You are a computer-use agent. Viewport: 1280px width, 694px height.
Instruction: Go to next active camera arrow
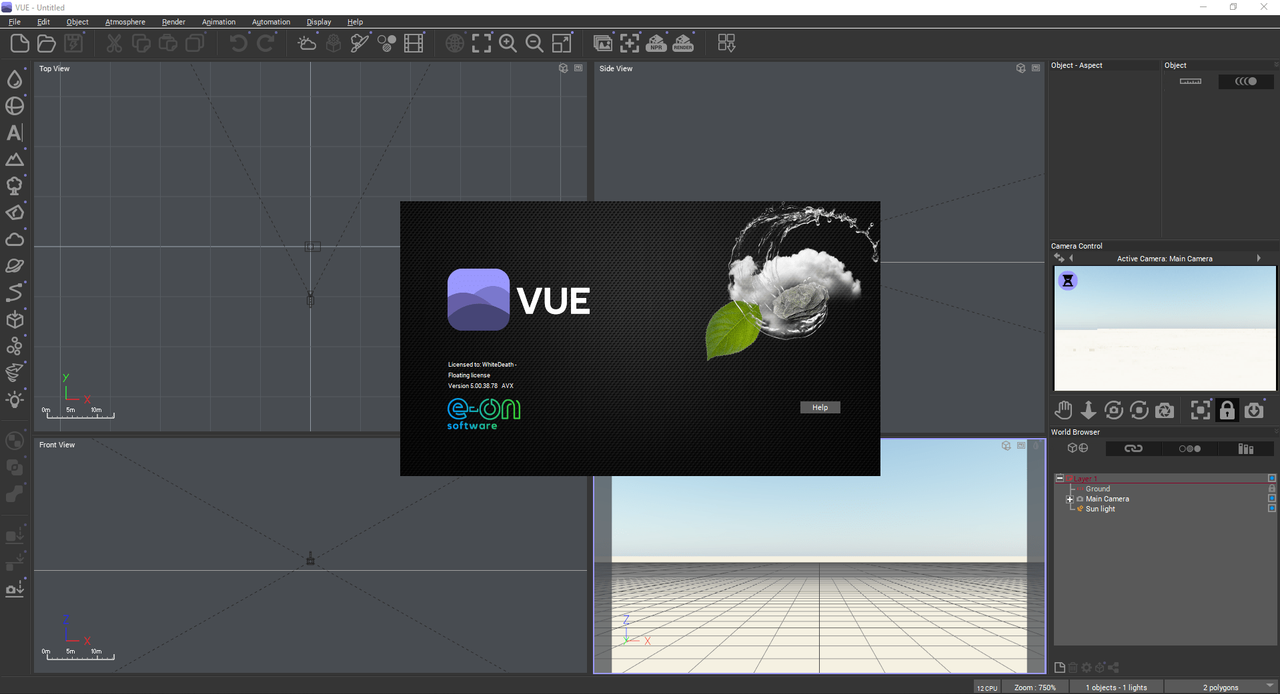(x=1259, y=258)
